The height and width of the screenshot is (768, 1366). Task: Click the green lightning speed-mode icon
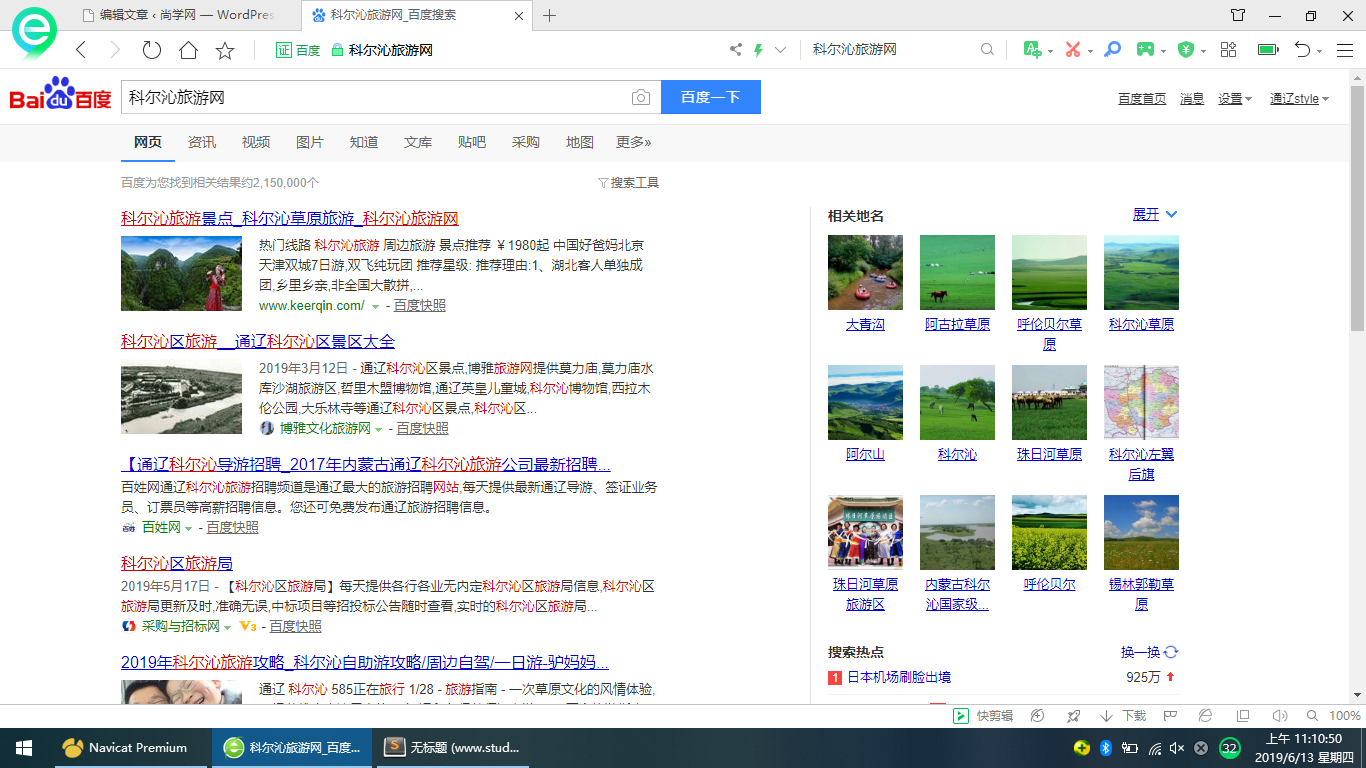click(x=758, y=50)
